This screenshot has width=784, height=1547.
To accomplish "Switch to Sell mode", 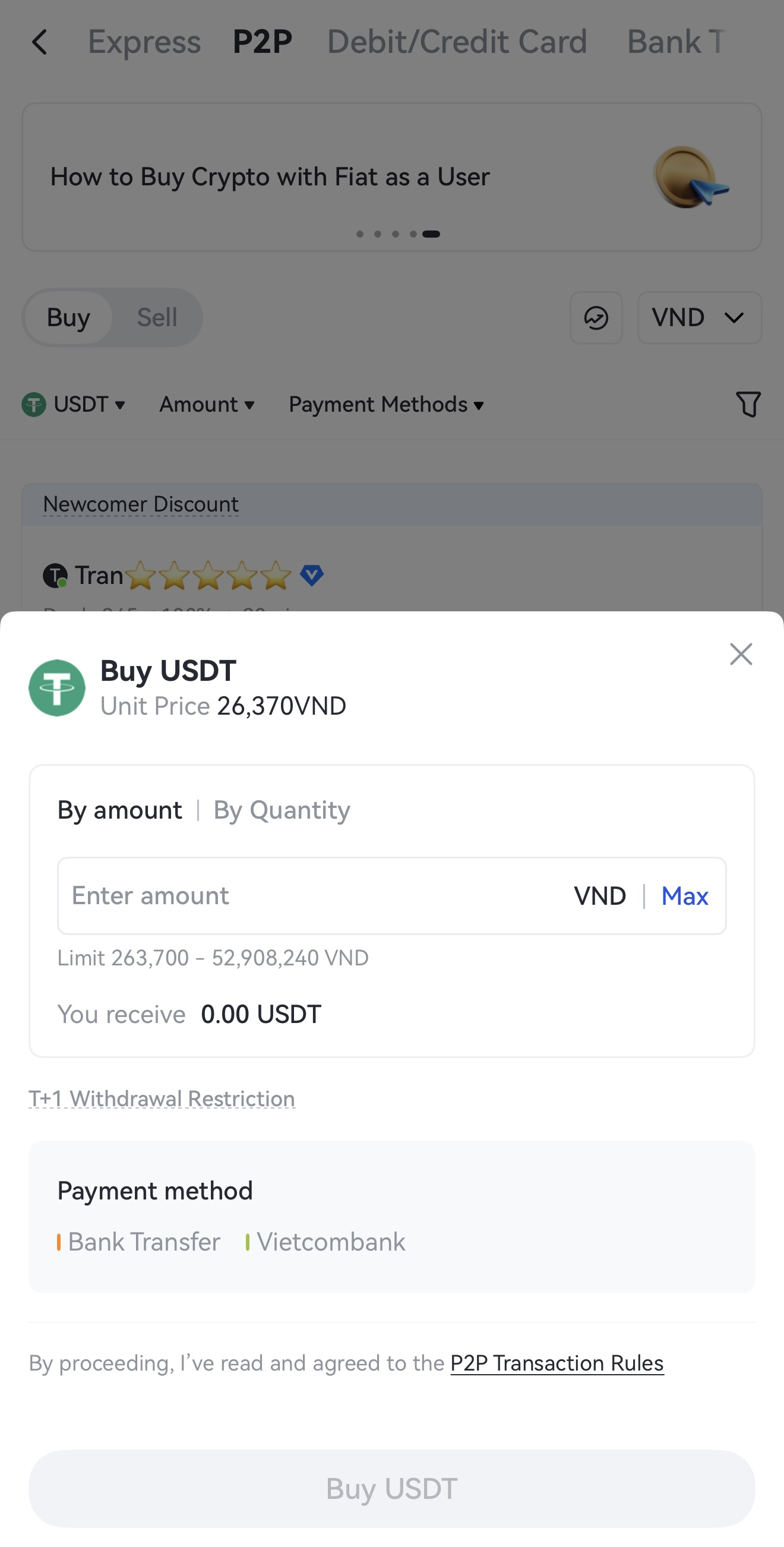I will tap(157, 318).
